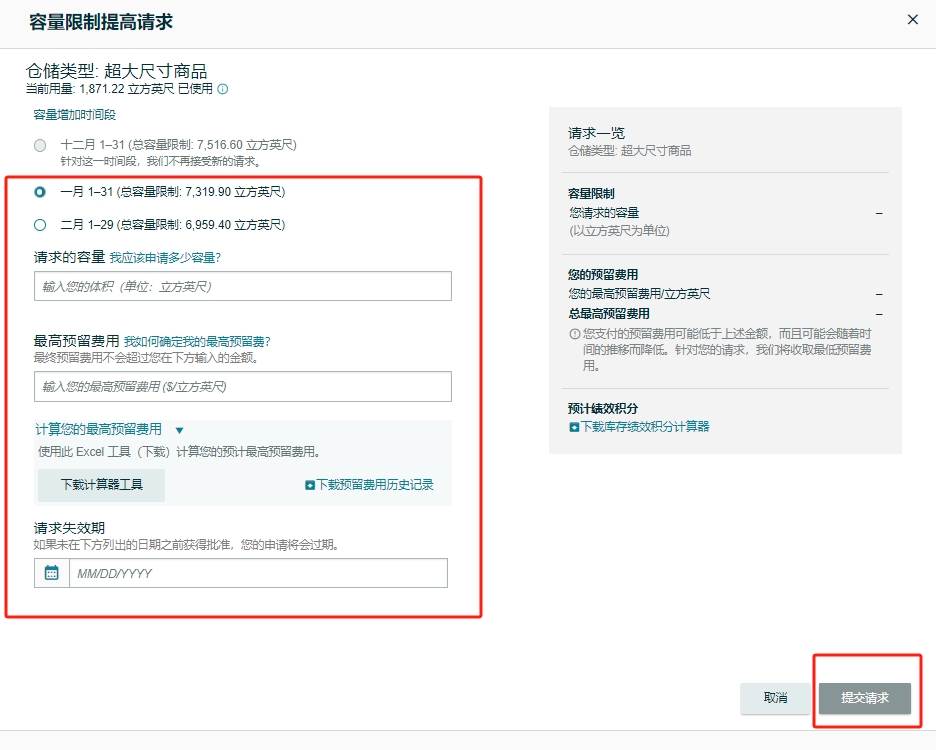
Task: Cancel the dialog with 取消 button
Action: tap(775, 698)
